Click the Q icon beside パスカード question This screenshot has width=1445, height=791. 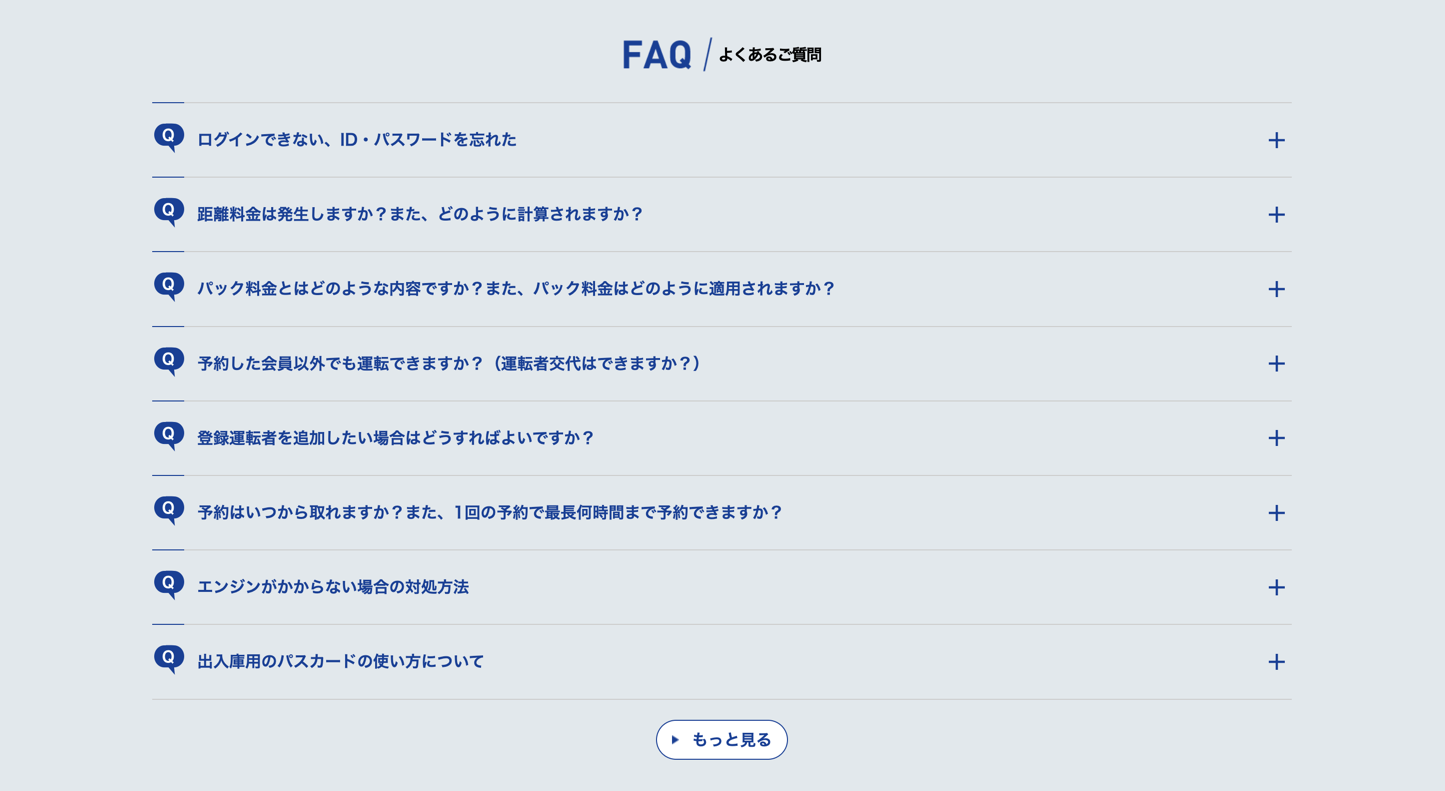pyautogui.click(x=169, y=659)
